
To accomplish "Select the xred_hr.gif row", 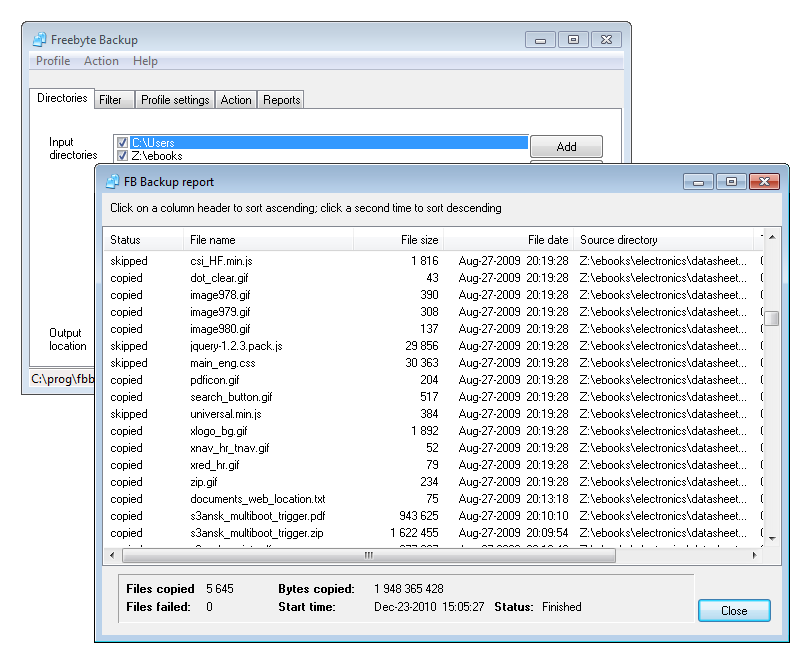I will click(433, 465).
